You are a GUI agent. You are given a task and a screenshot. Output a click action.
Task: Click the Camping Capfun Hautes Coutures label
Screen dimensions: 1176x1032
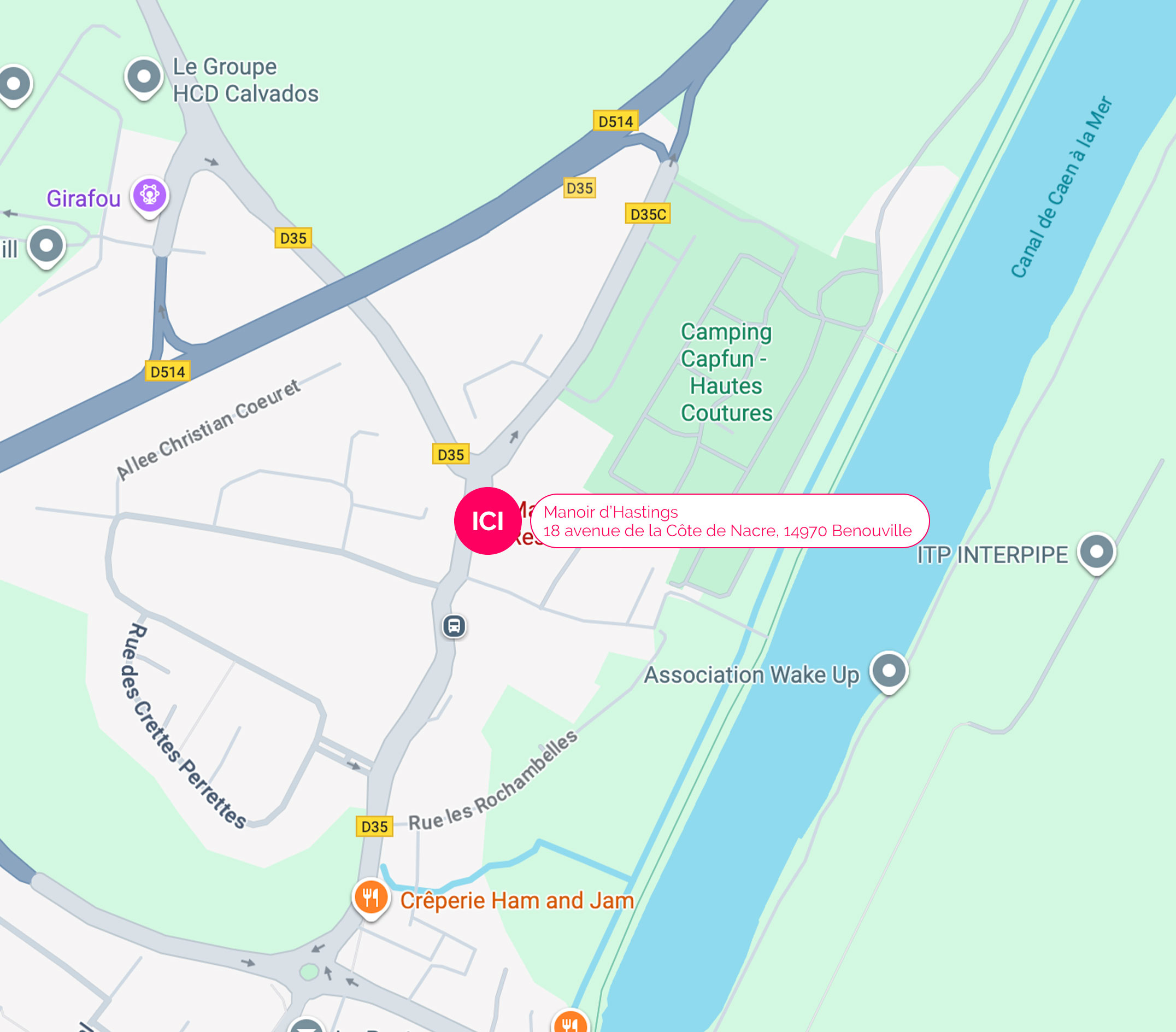(726, 372)
